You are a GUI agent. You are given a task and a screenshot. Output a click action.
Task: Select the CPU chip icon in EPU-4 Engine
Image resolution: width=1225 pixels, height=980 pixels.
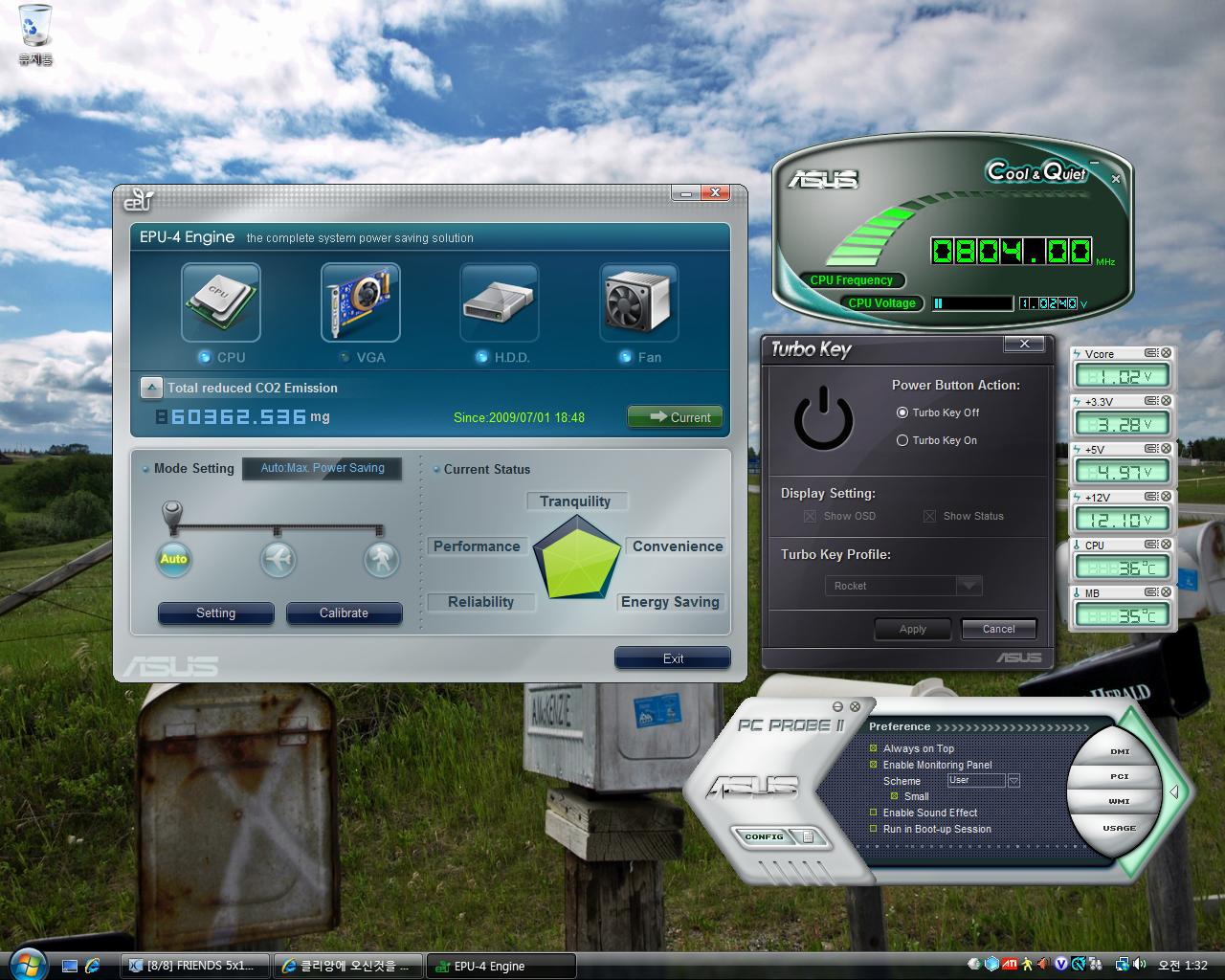[221, 302]
